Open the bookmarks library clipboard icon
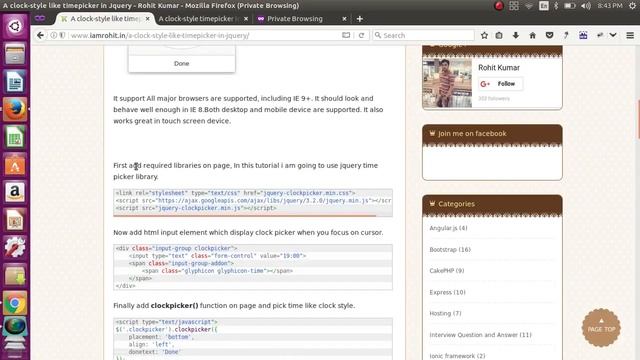Image resolution: width=640 pixels, height=360 pixels. point(499,36)
